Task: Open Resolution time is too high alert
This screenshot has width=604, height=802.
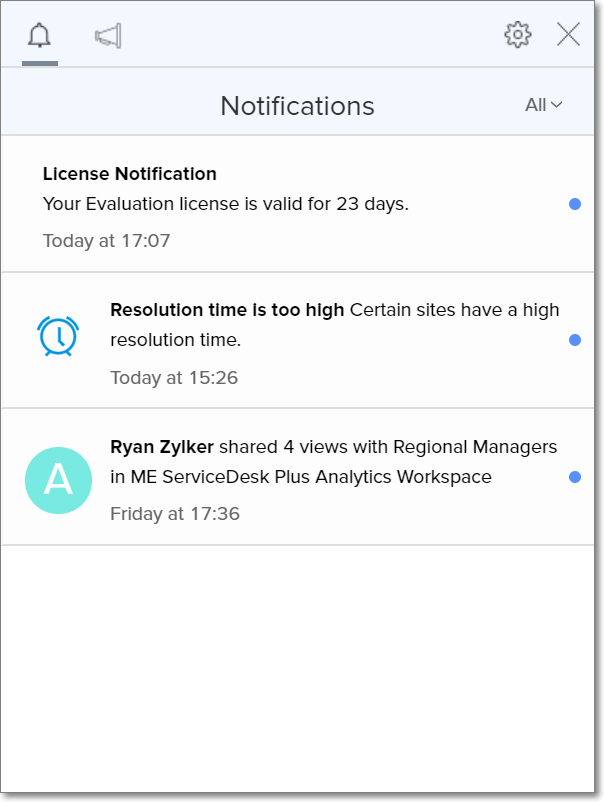Action: point(227,310)
